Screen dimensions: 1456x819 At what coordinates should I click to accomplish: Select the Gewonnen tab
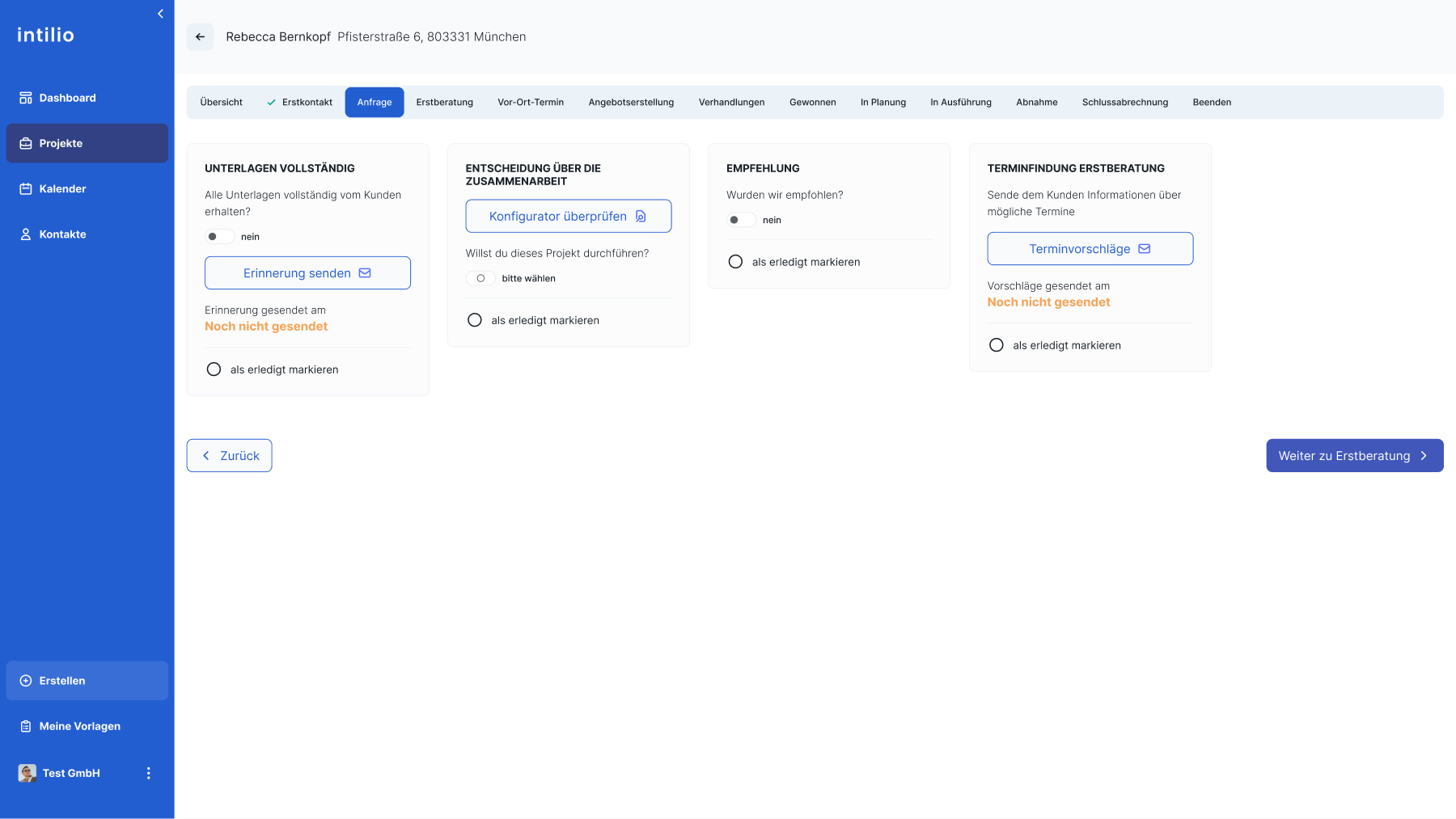[x=813, y=103]
